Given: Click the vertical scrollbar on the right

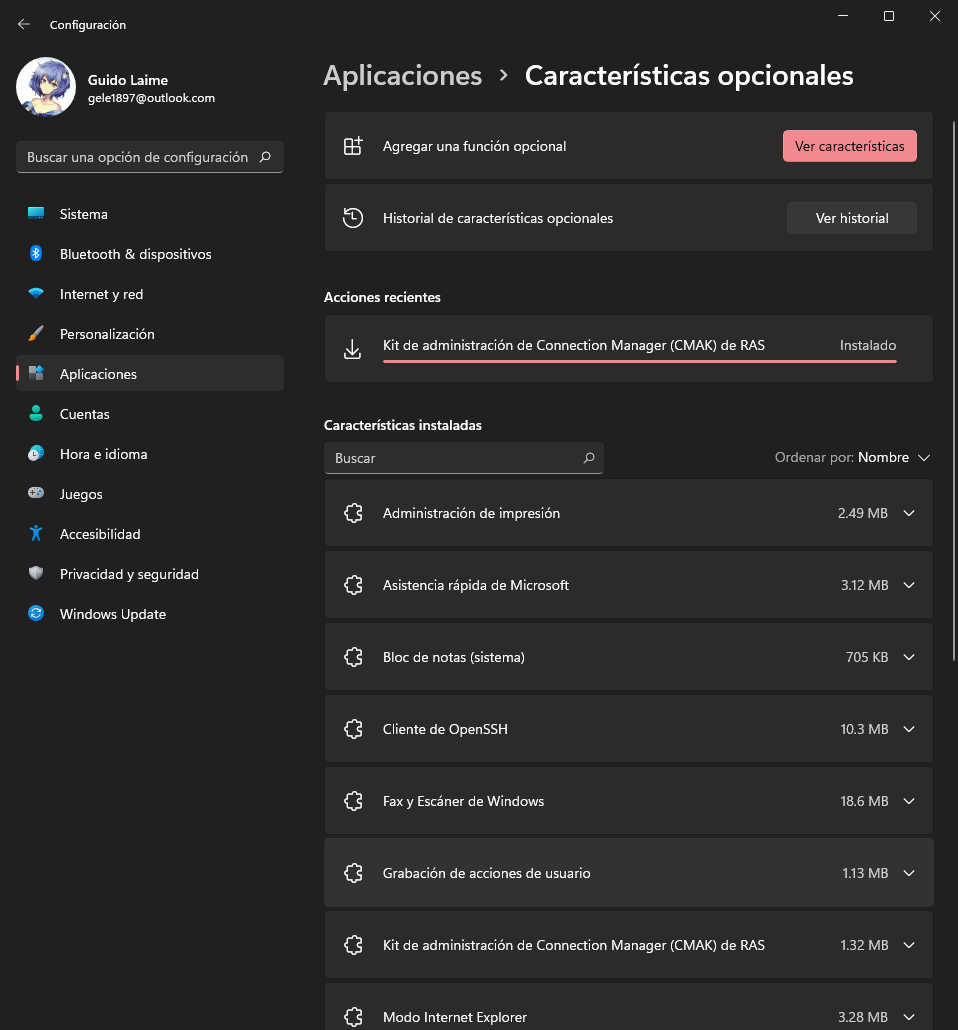Looking at the screenshot, I should click(954, 391).
